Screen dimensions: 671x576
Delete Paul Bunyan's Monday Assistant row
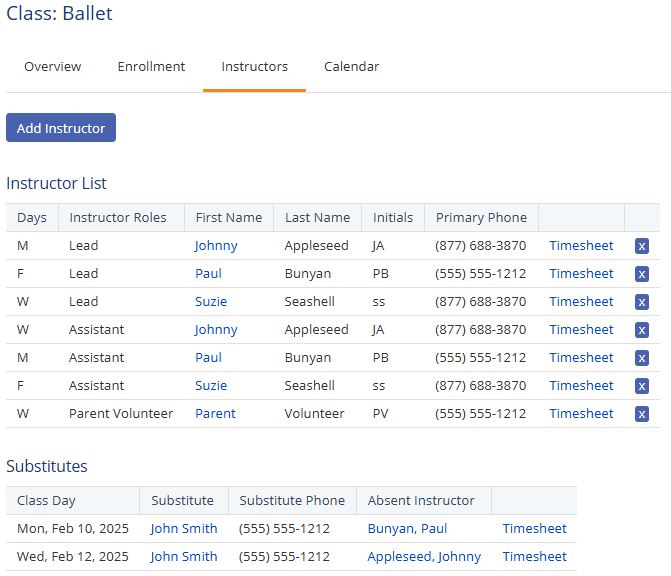(642, 358)
